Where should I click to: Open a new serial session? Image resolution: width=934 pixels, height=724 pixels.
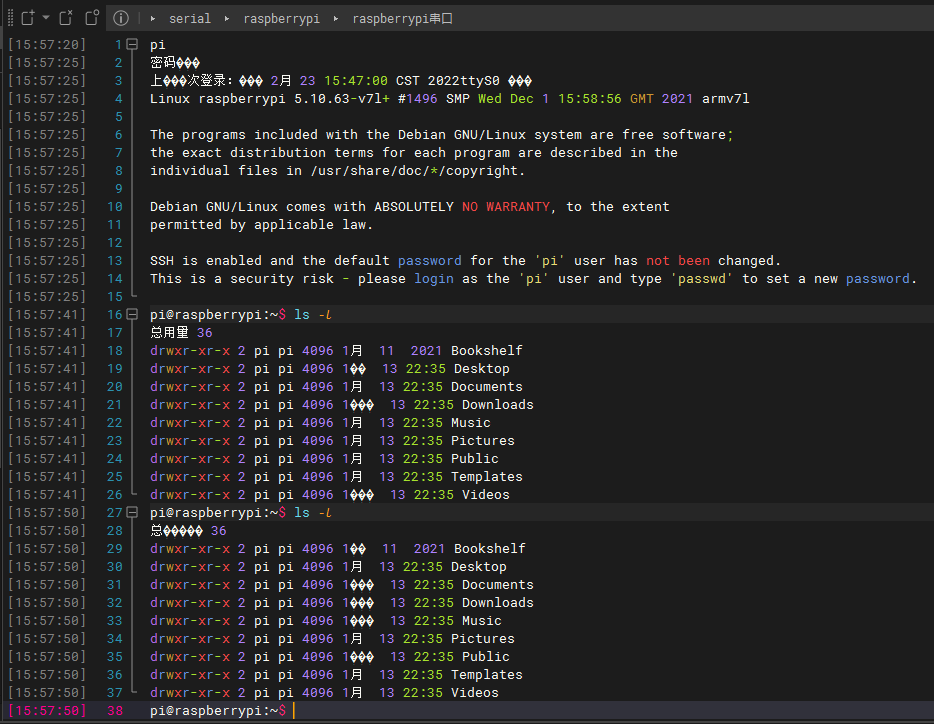click(x=26, y=17)
